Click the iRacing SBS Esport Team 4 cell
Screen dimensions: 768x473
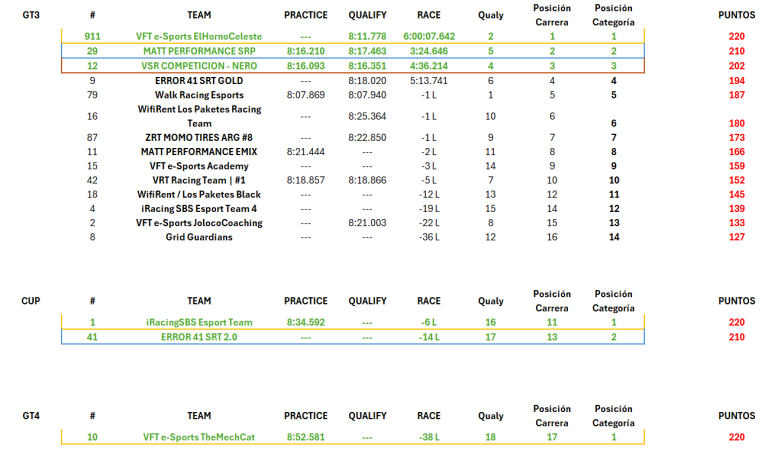199,208
